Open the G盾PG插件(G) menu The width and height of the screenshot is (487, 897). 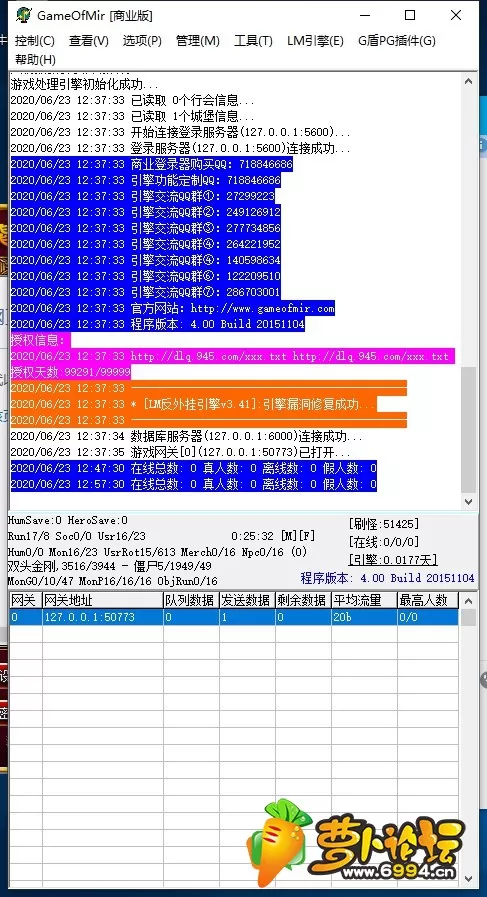397,41
